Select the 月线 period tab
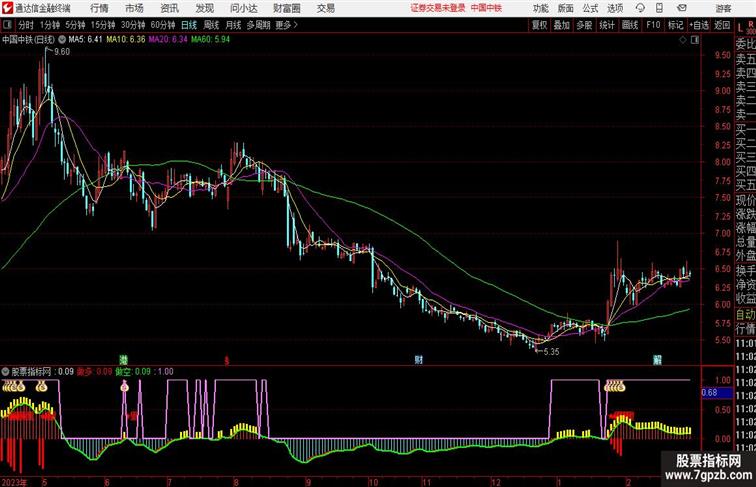Viewport: 756px width, 487px height. click(233, 25)
